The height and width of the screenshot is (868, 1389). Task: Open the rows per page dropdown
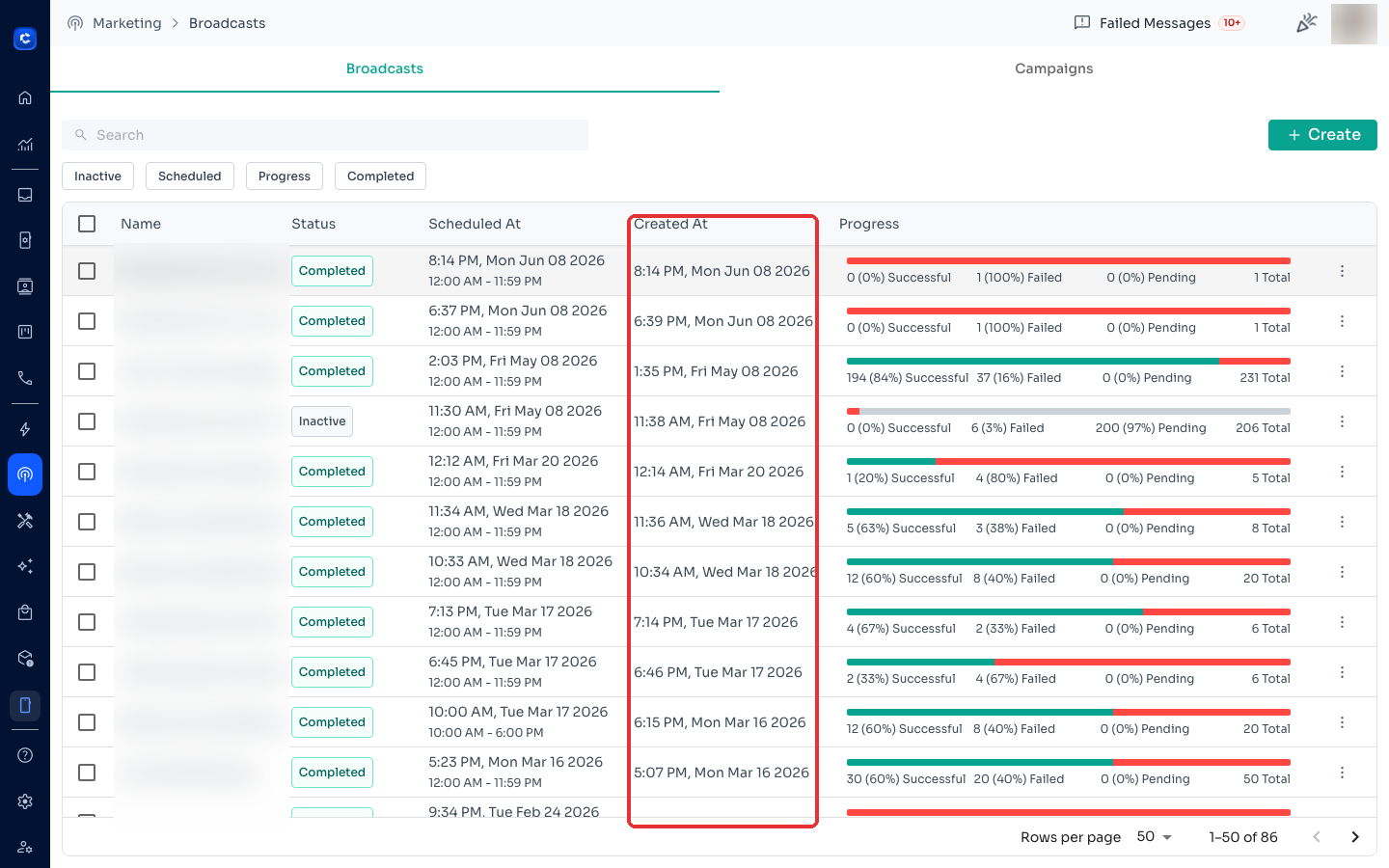(1154, 837)
